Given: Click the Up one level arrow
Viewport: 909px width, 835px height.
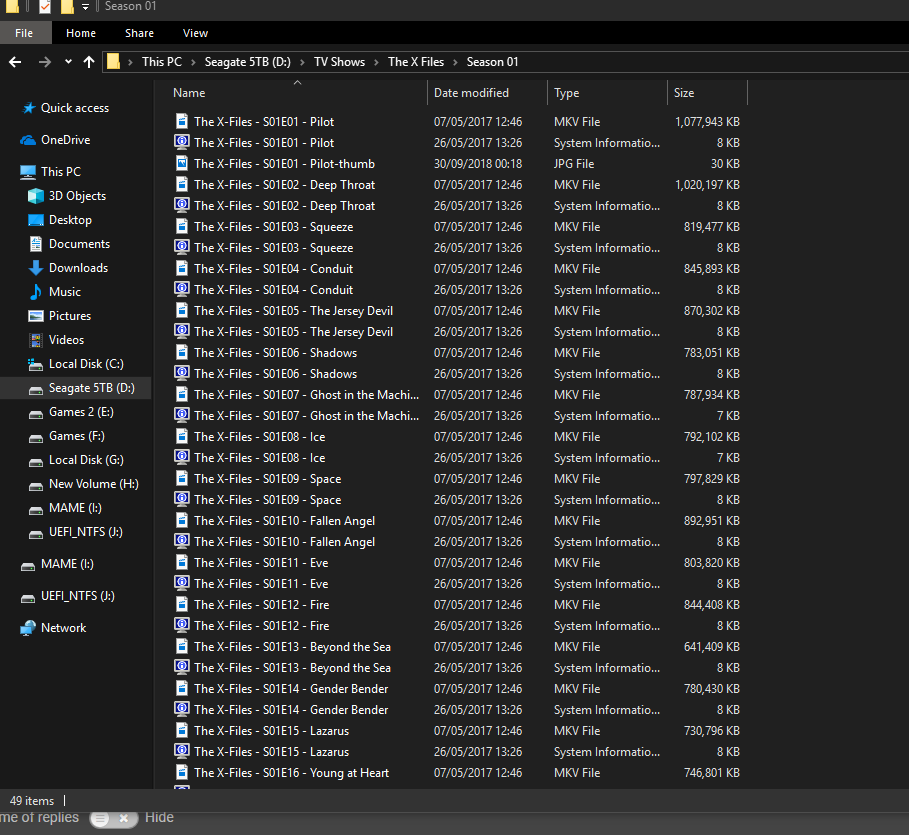Looking at the screenshot, I should [89, 62].
